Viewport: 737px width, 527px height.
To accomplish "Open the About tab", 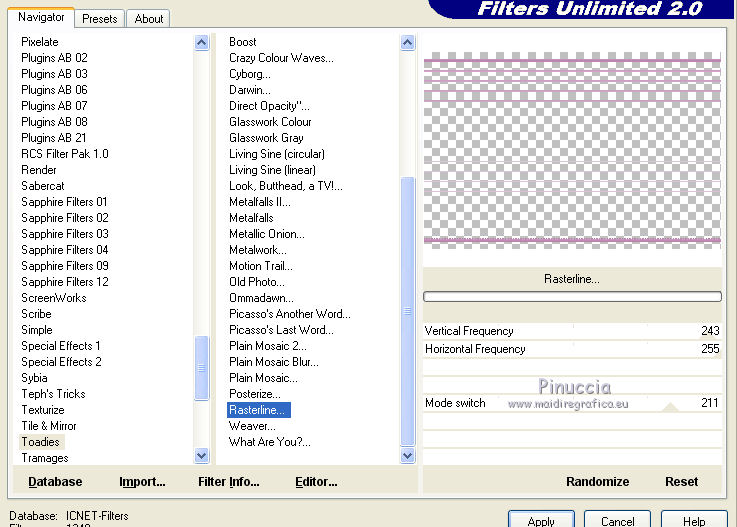I will tap(149, 19).
